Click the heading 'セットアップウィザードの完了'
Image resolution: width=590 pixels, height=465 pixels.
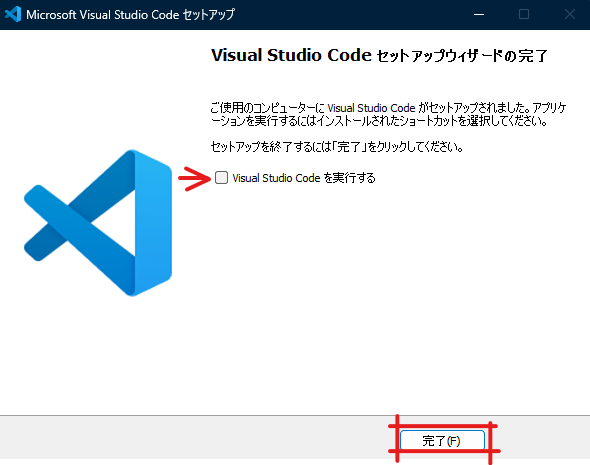(462, 56)
